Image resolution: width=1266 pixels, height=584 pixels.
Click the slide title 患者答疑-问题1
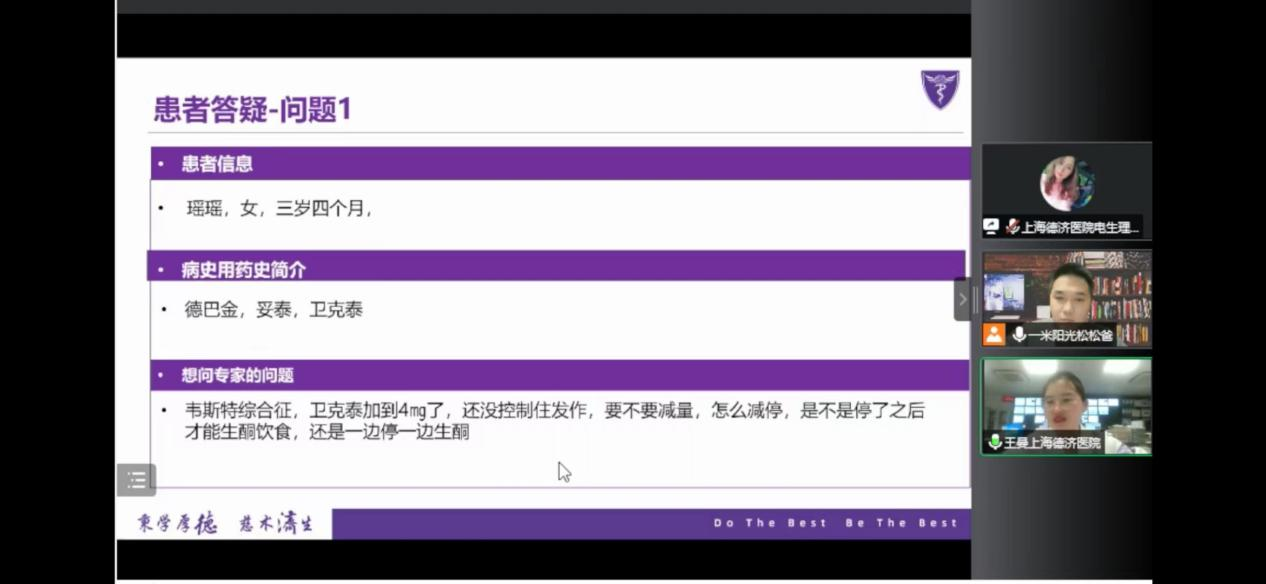pos(252,109)
